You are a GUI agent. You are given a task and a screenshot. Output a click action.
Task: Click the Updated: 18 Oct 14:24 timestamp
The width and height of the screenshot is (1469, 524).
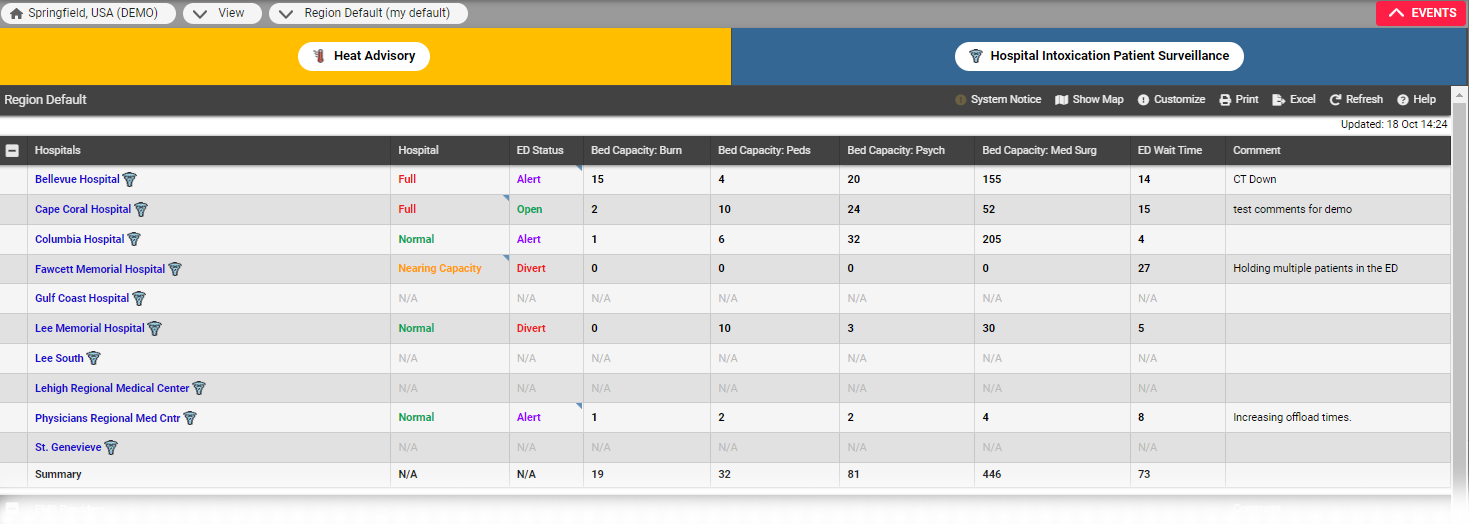[x=1394, y=125]
